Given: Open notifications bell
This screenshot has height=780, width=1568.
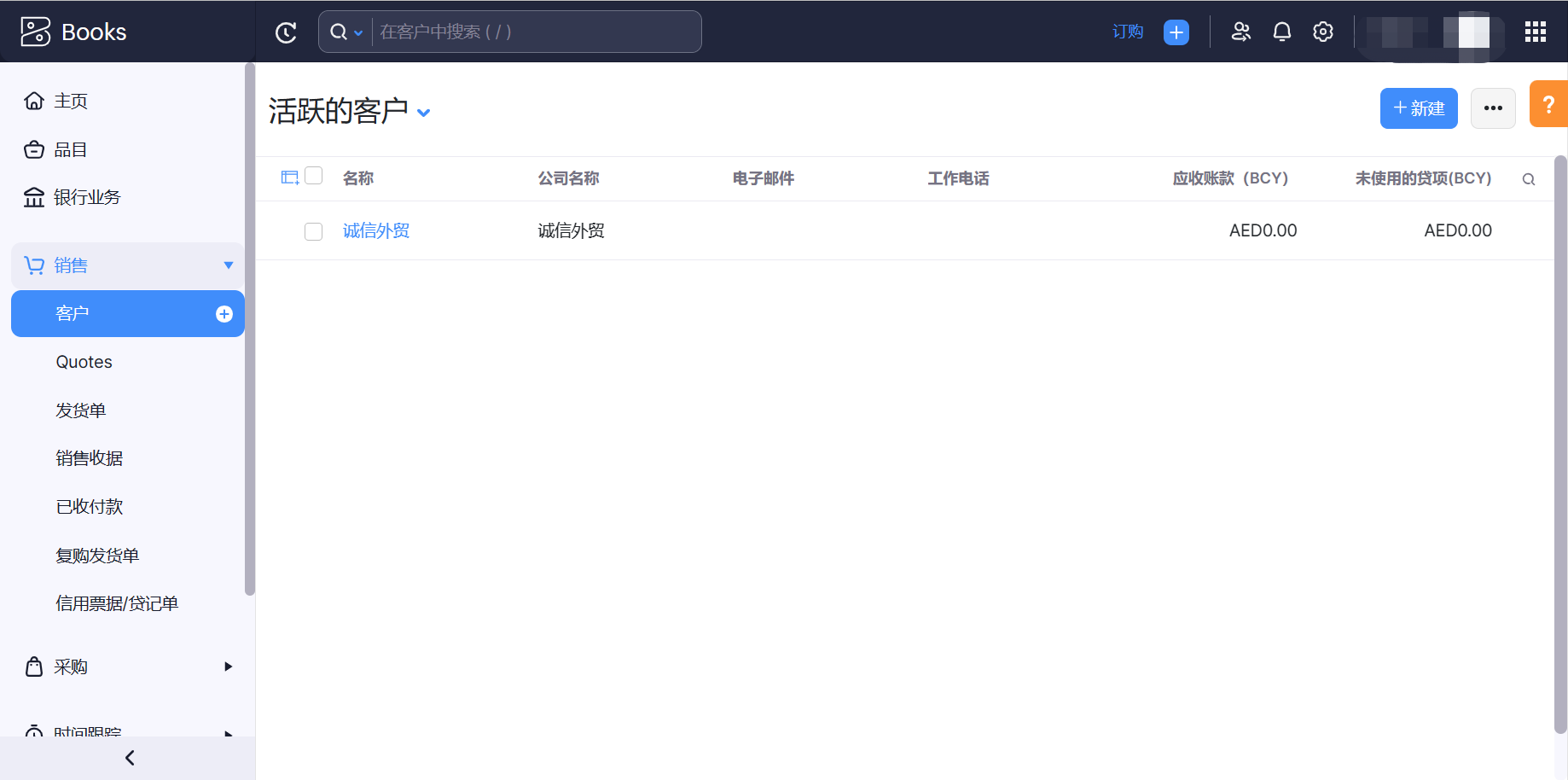Looking at the screenshot, I should 1281,32.
